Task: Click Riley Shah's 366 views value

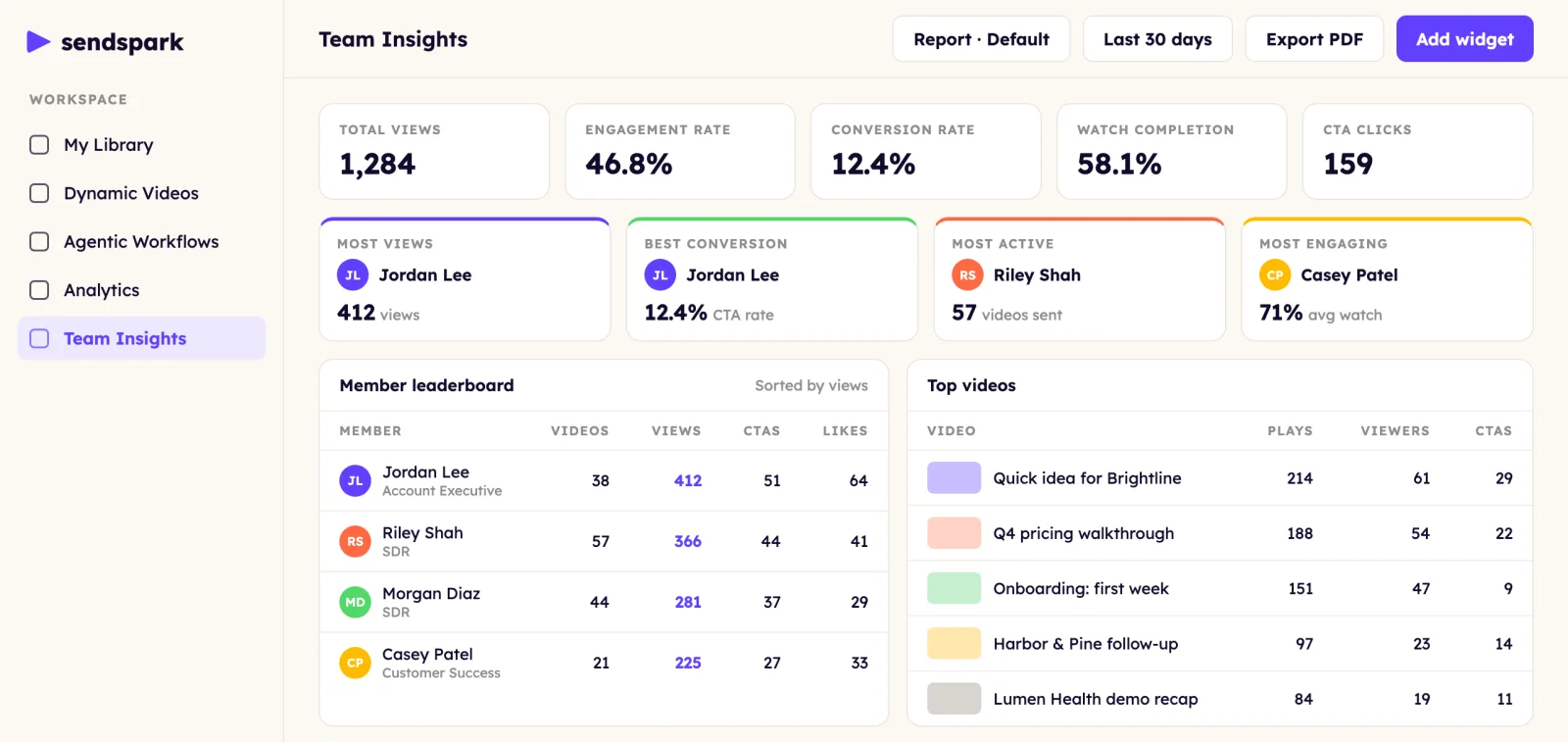Action: pos(688,541)
